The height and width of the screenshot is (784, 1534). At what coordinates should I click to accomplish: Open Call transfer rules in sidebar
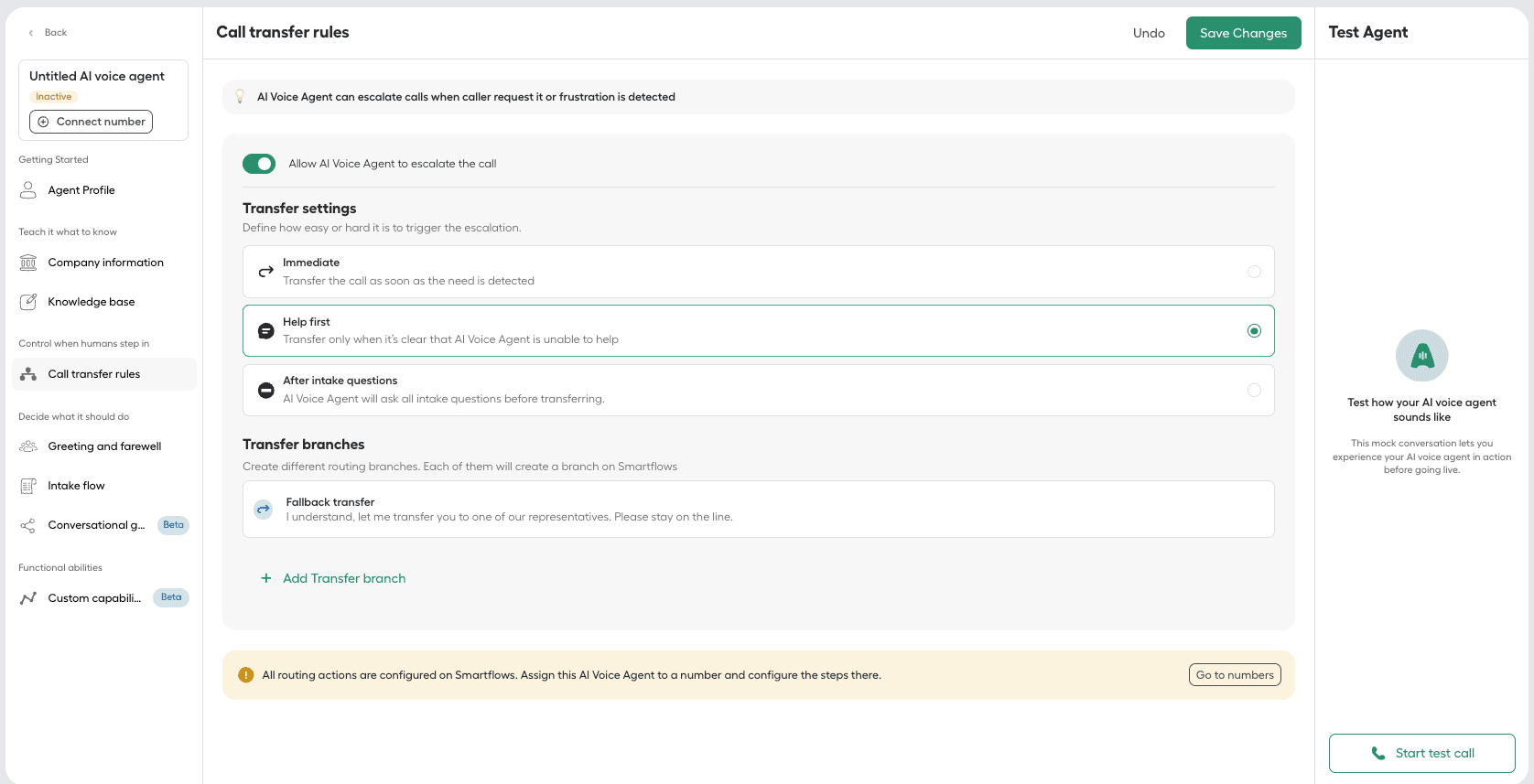(94, 374)
